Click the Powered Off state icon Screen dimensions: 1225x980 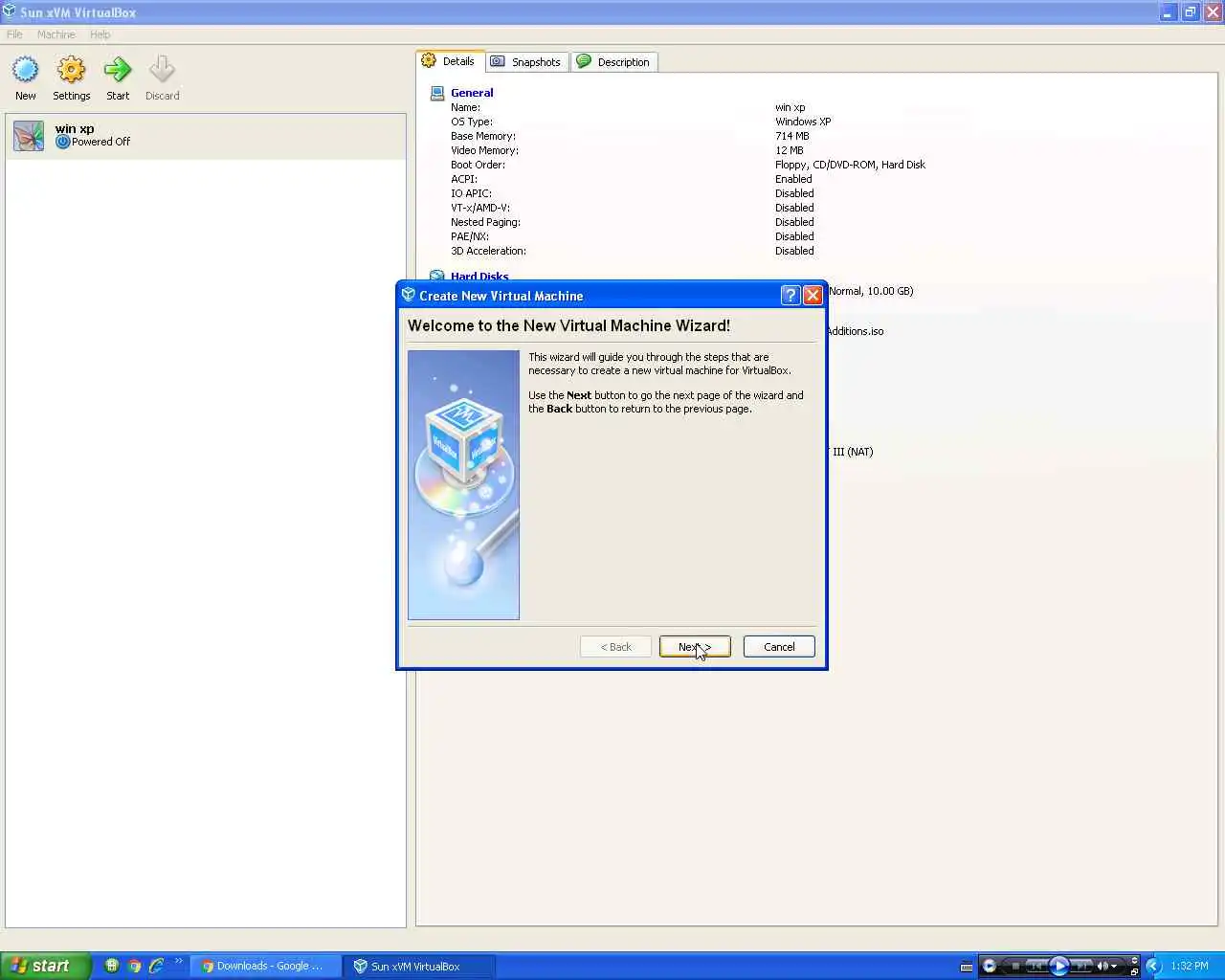[x=62, y=142]
